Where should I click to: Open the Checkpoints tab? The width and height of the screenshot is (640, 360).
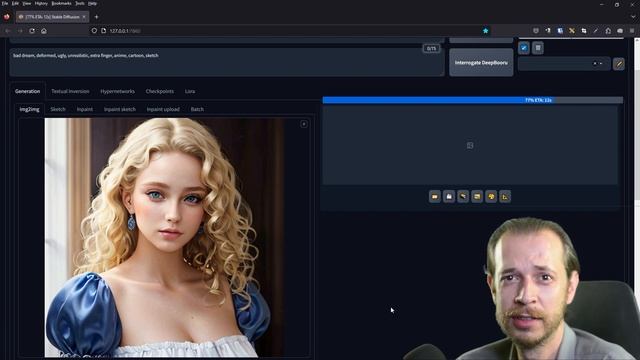click(x=160, y=91)
